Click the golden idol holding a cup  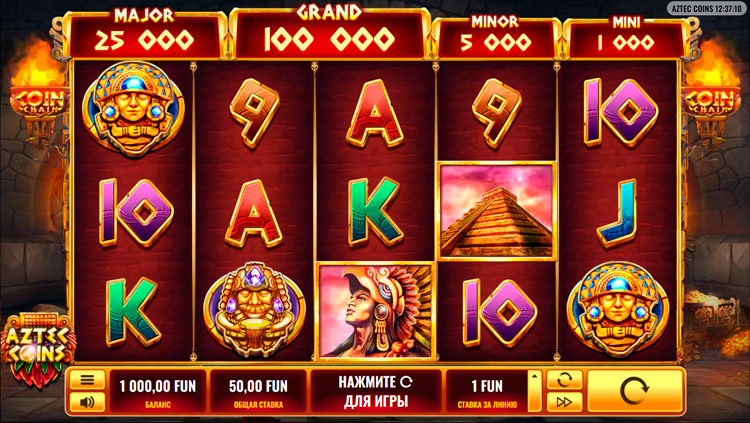(x=254, y=309)
